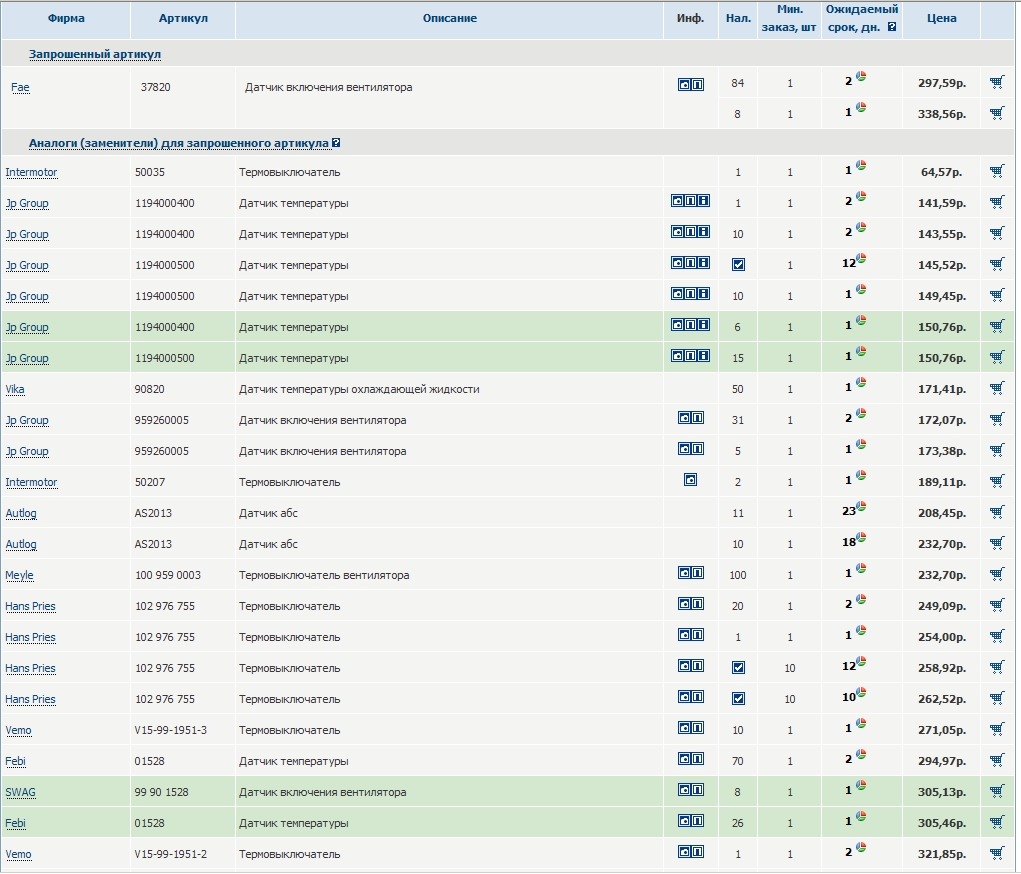Click cart icon in the 294,97р. Febi row
1021x874 pixels.
point(996,760)
